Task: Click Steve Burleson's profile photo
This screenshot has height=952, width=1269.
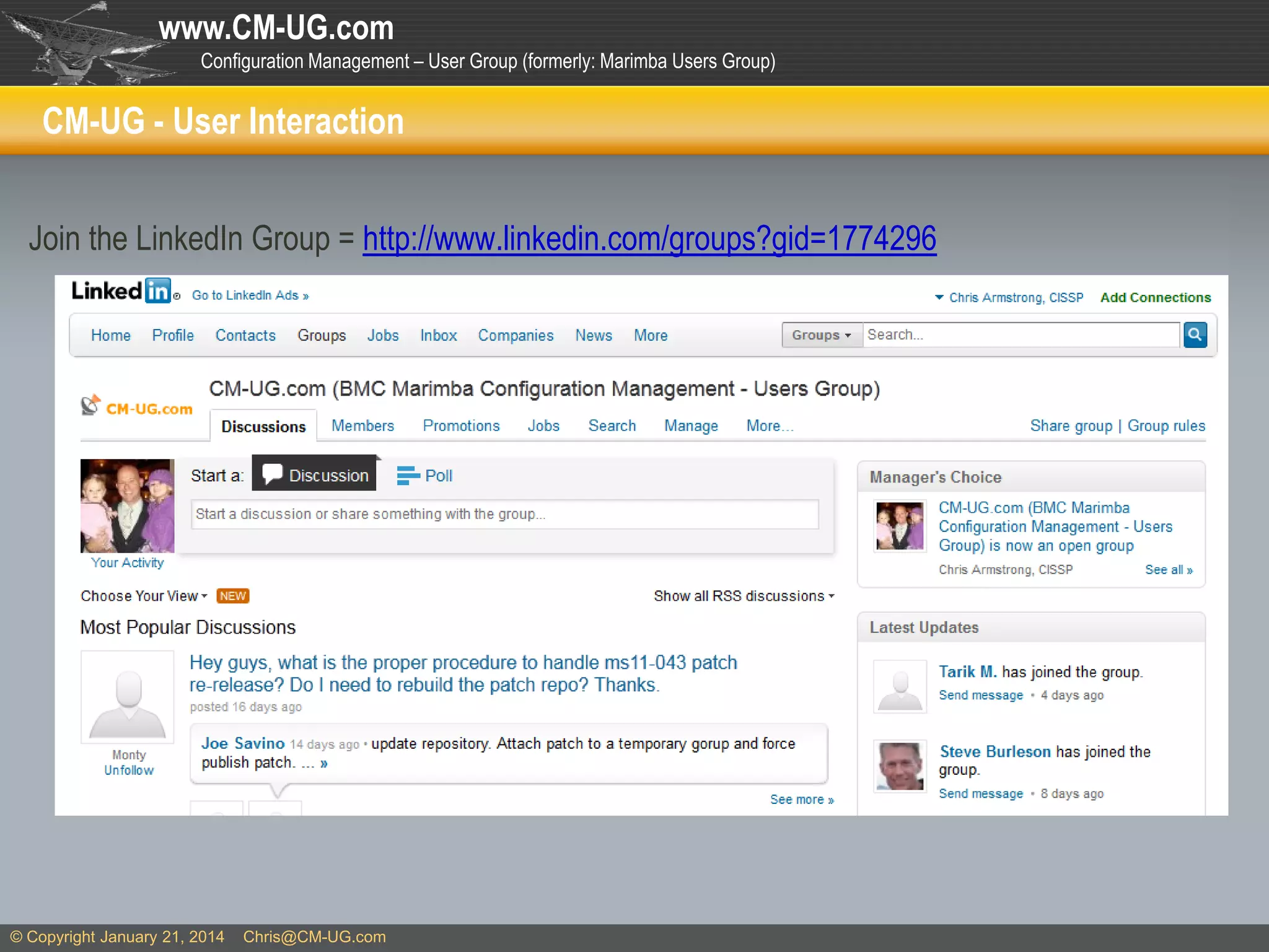Action: (x=900, y=766)
